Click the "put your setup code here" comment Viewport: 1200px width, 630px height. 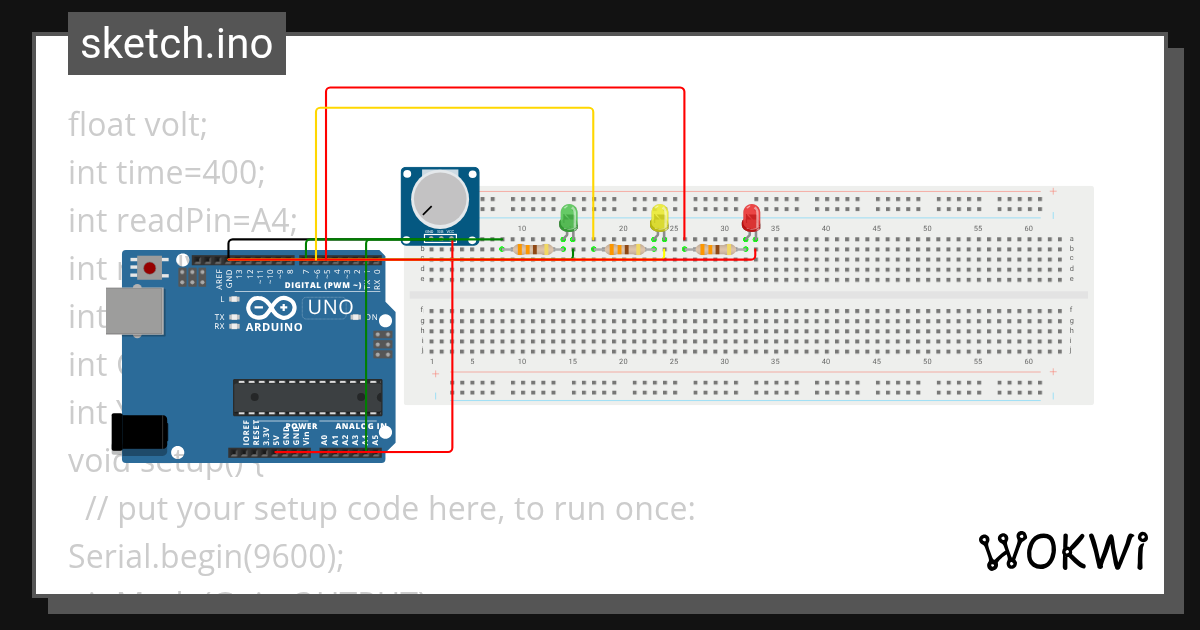tap(390, 509)
